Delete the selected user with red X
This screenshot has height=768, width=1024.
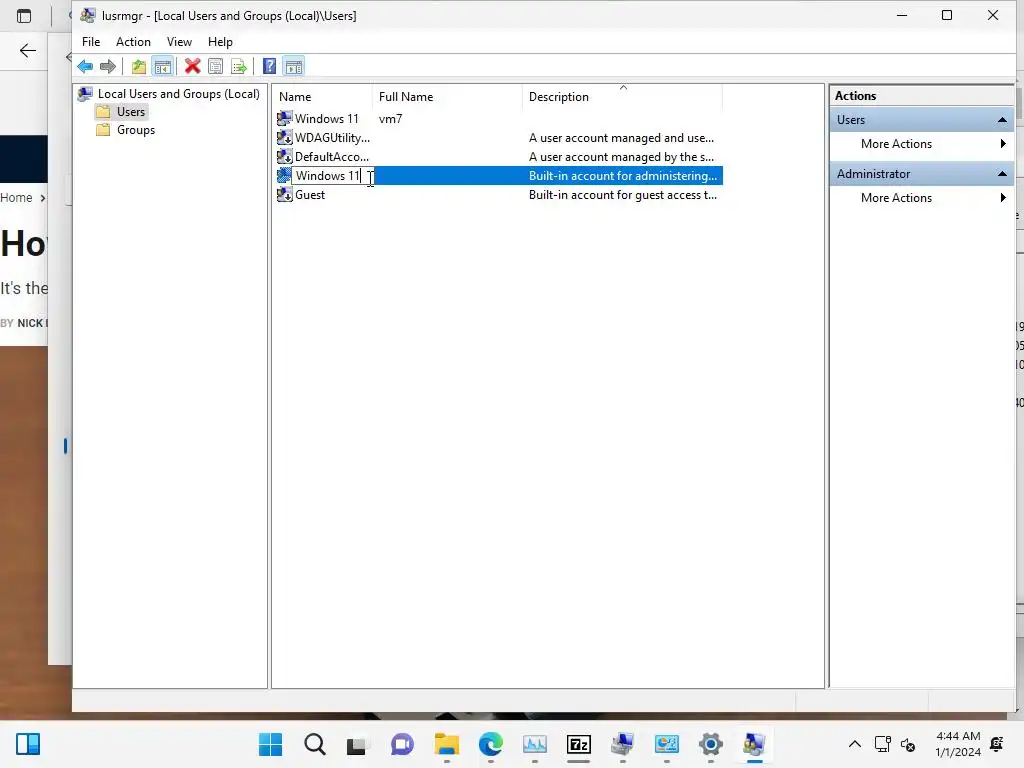pos(192,66)
